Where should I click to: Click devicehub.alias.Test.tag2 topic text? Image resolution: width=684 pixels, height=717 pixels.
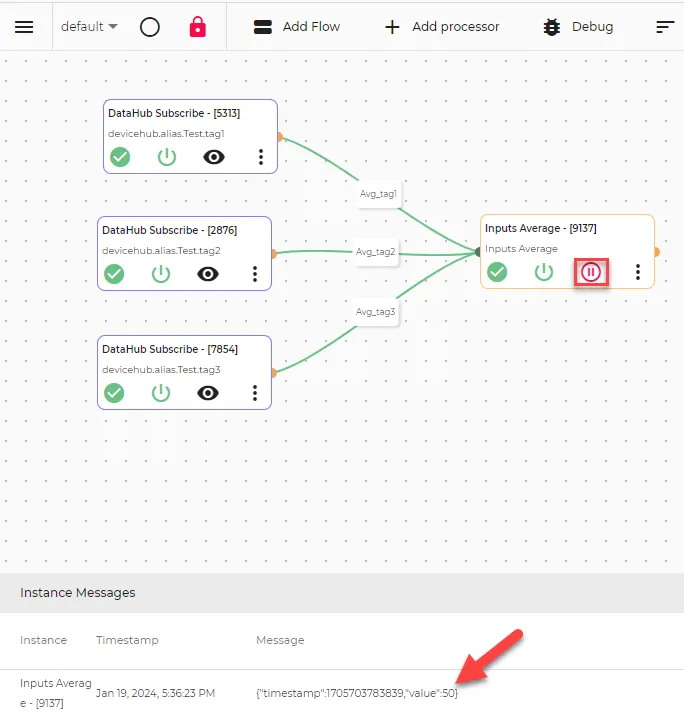161,251
